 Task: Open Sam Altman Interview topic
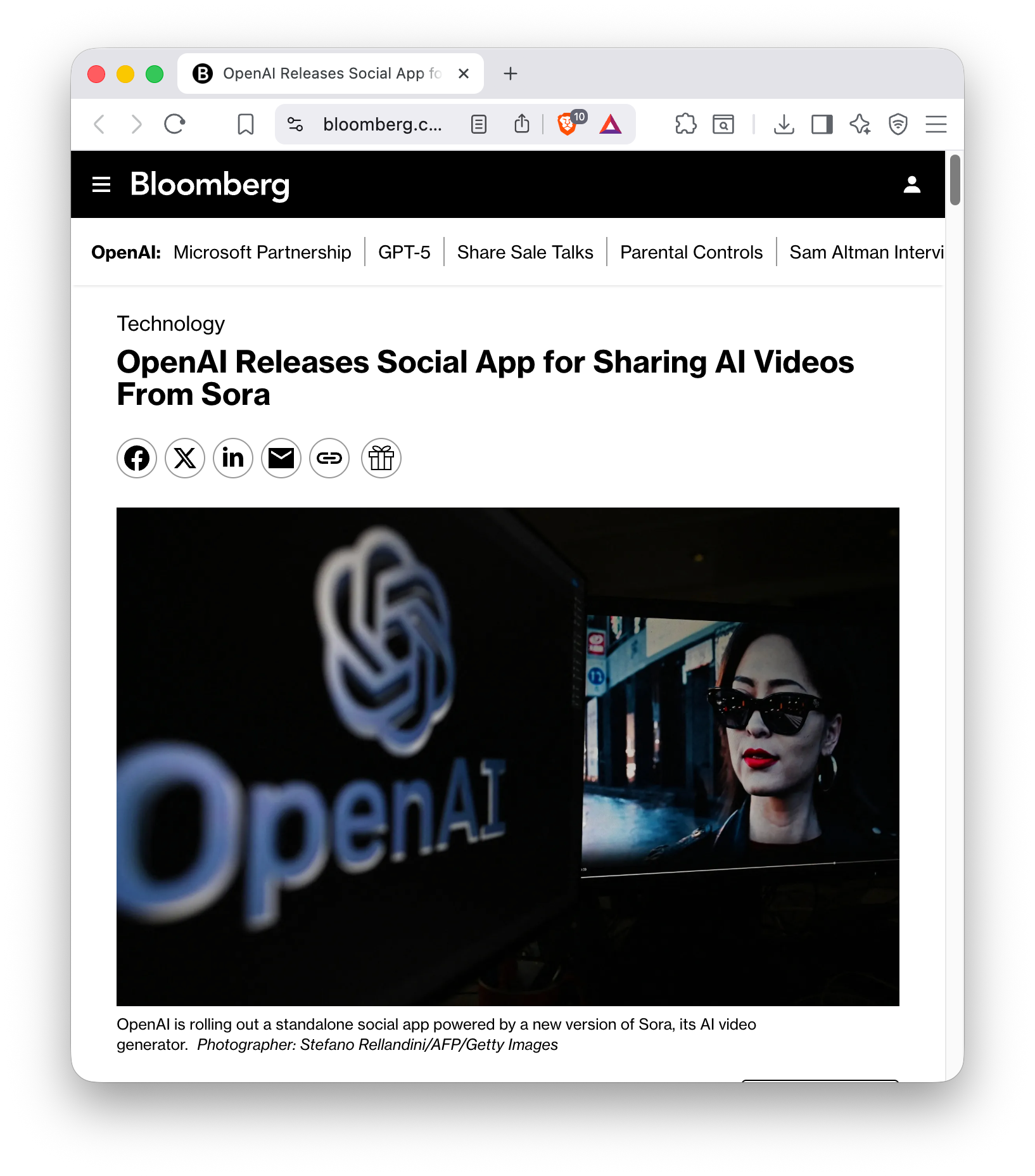tap(867, 252)
